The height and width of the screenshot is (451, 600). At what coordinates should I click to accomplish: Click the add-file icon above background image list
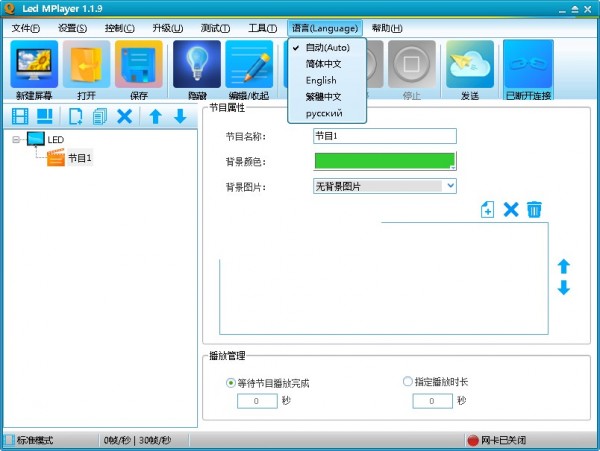point(487,209)
